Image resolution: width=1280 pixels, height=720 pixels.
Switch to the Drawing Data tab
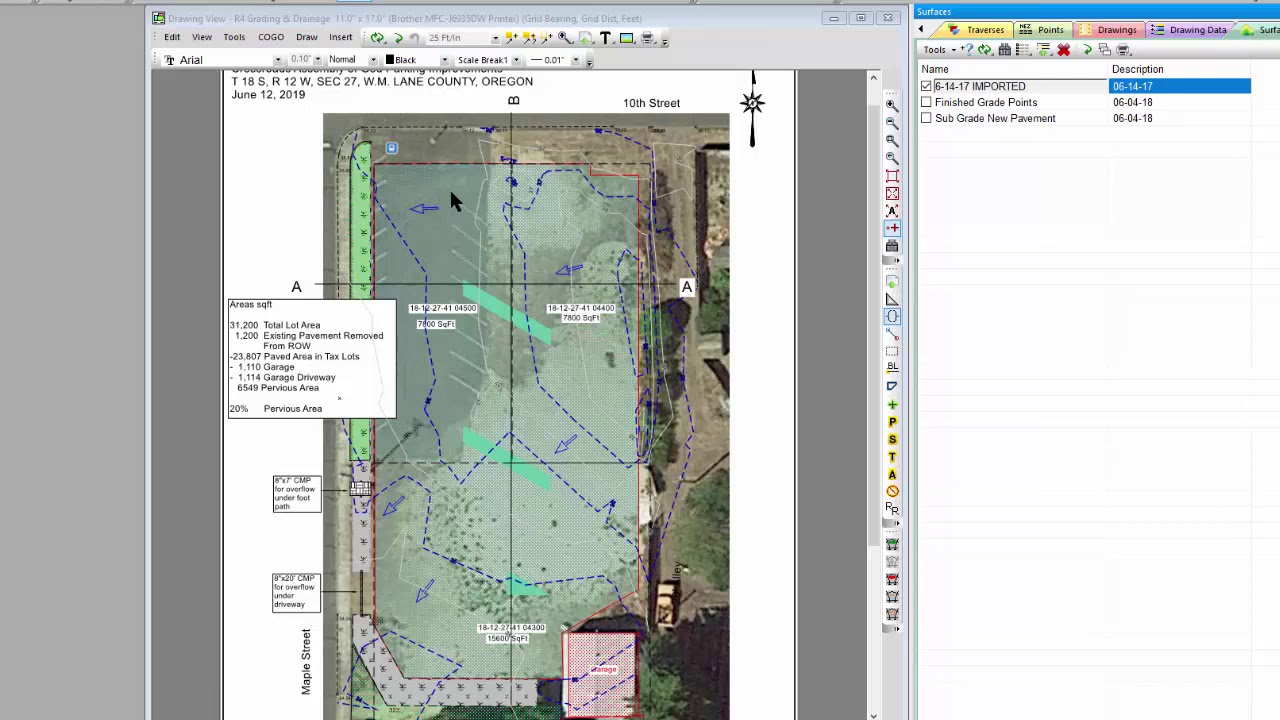tap(1189, 30)
